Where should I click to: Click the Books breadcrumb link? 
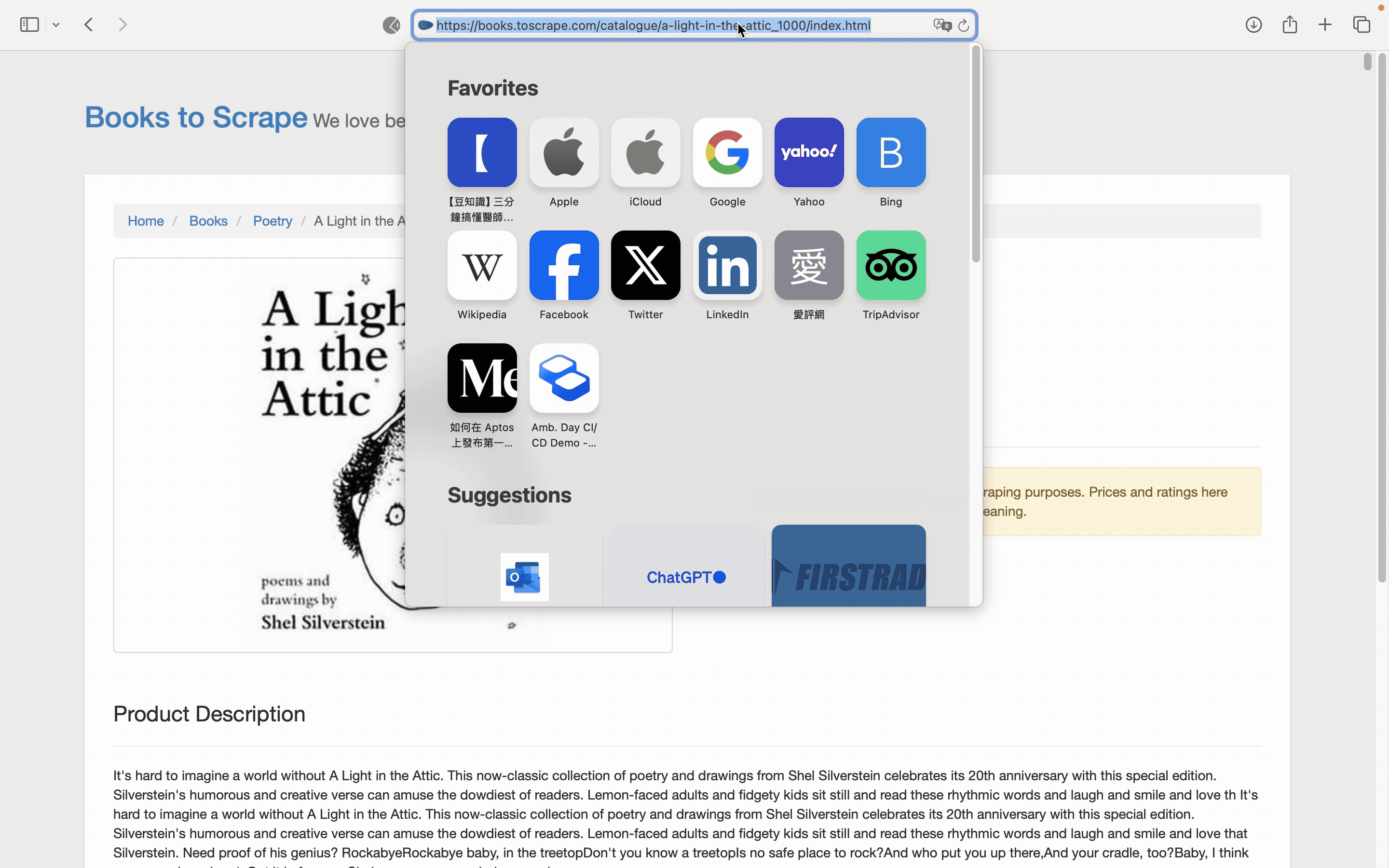click(208, 221)
